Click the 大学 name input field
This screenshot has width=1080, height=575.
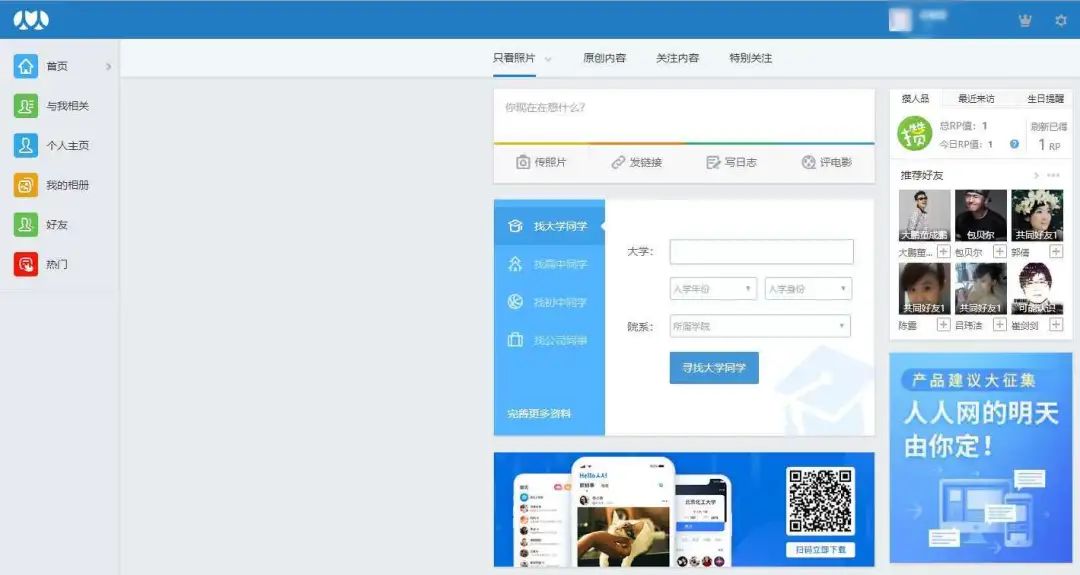[x=761, y=251]
